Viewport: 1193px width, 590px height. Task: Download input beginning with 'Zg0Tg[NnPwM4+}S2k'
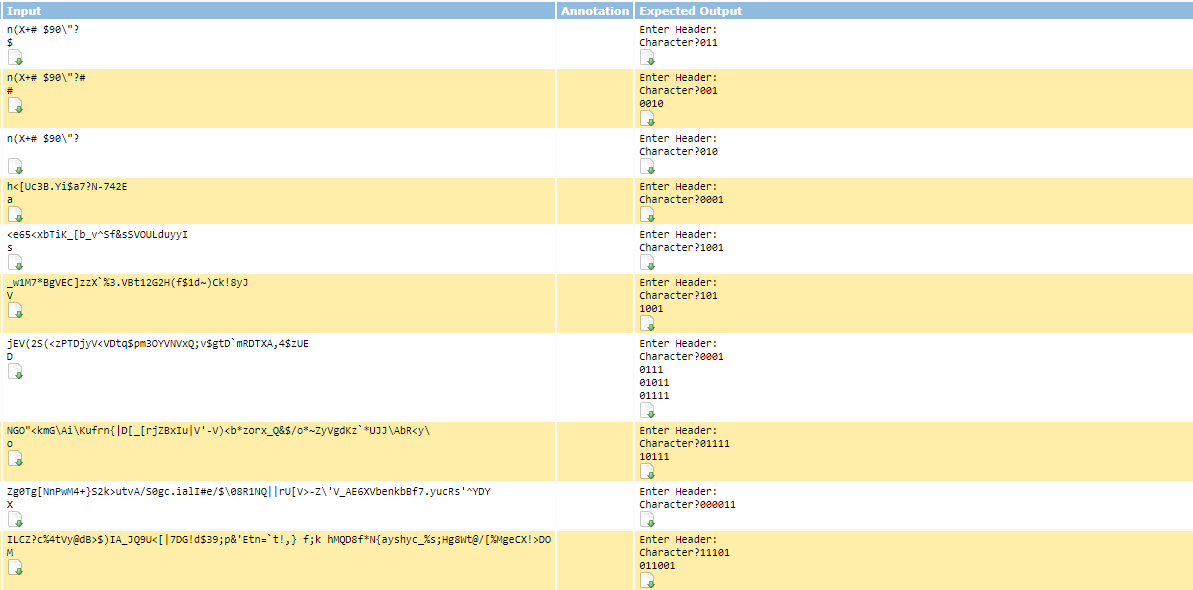tap(16, 519)
